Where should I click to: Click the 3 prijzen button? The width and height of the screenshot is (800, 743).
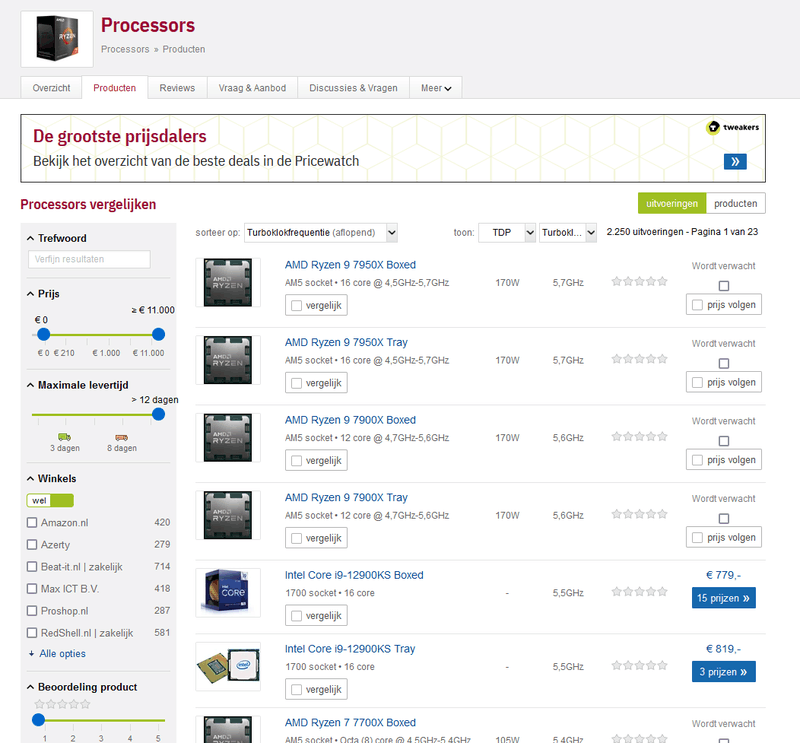click(723, 672)
